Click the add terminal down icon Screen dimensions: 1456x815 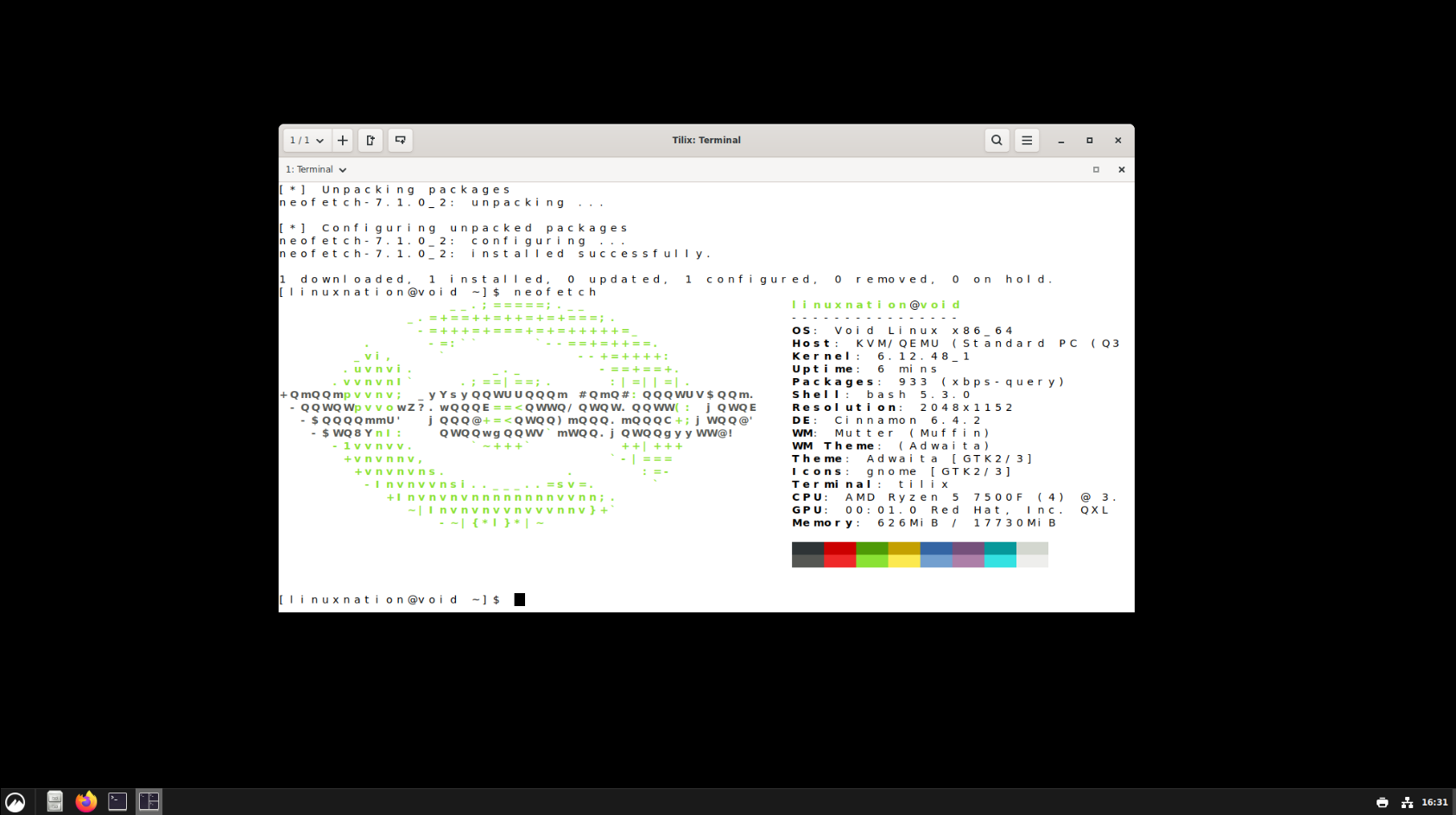tap(400, 140)
